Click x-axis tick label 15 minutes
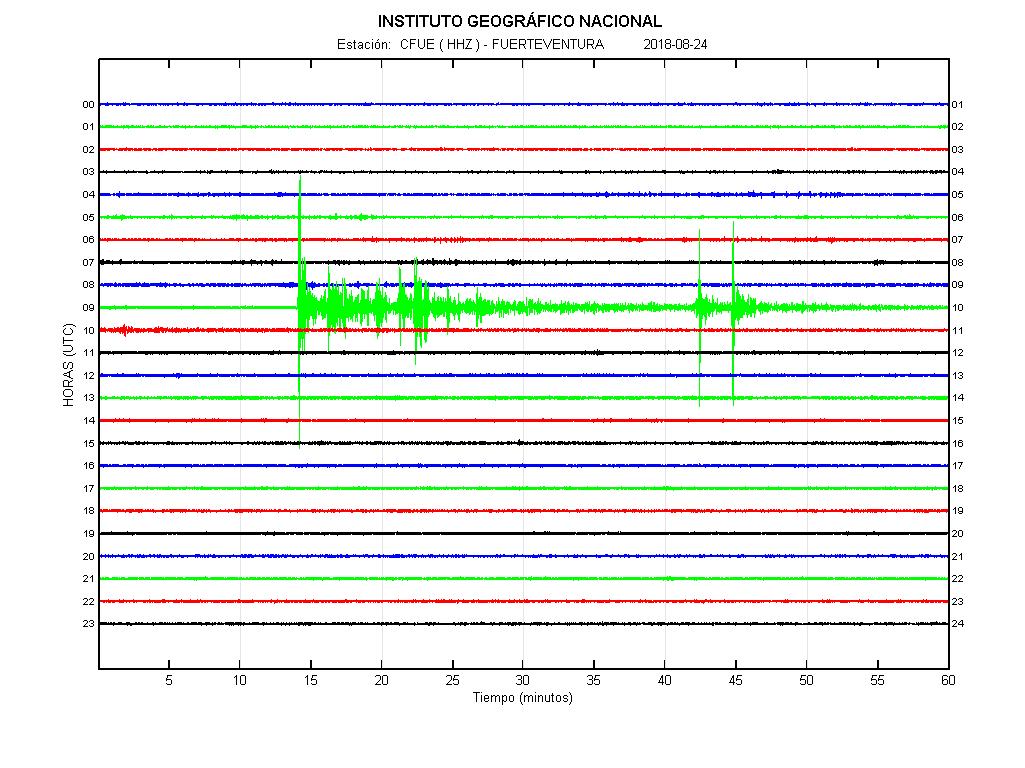The width and height of the screenshot is (1025, 768). point(311,680)
